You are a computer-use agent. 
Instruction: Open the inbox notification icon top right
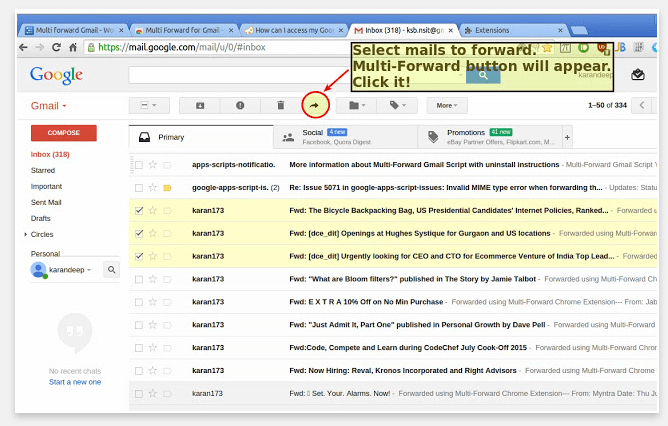638,75
